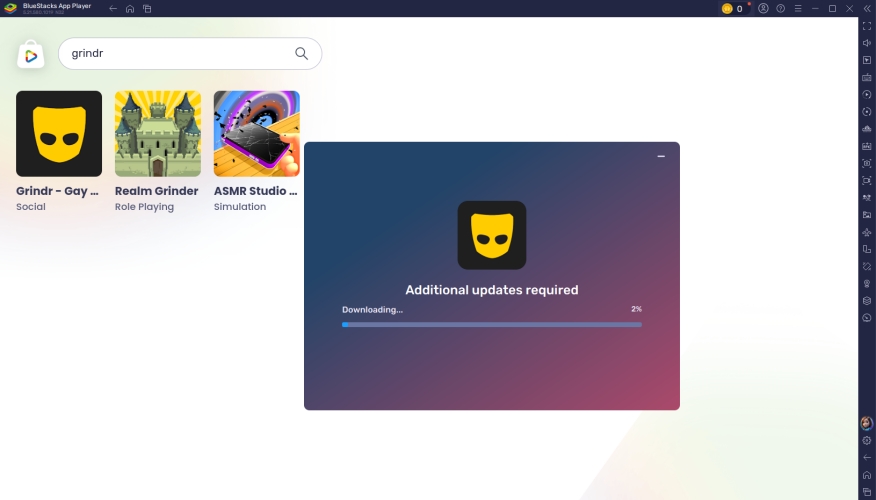The width and height of the screenshot is (876, 500).
Task: Click the home icon in the title bar
Action: [x=130, y=8]
